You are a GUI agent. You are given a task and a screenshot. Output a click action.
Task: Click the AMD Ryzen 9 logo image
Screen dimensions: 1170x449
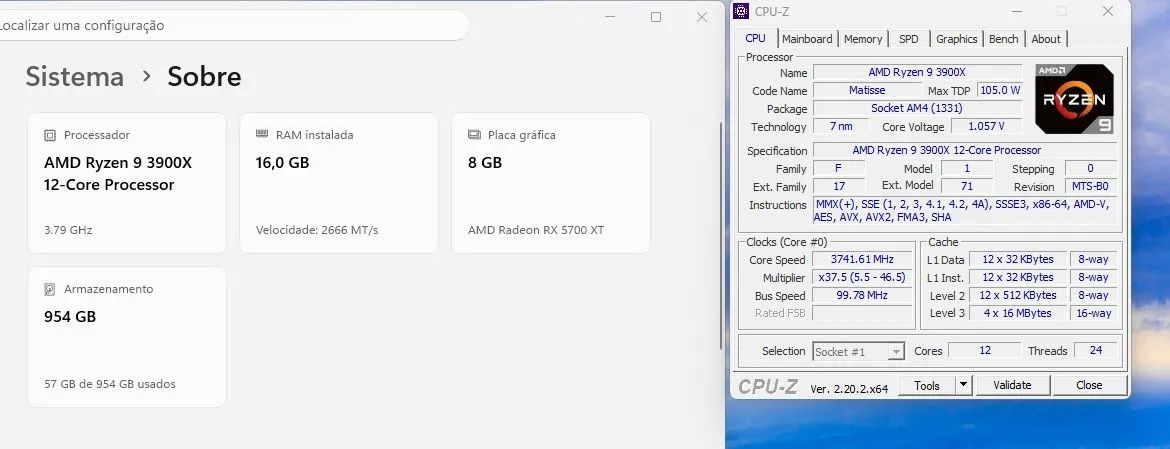click(1074, 98)
